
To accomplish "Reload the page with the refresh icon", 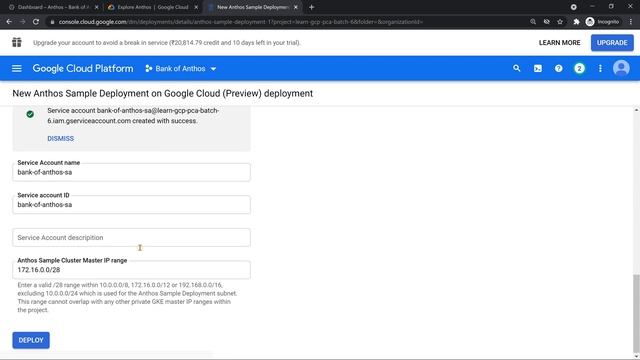I will 36,22.
